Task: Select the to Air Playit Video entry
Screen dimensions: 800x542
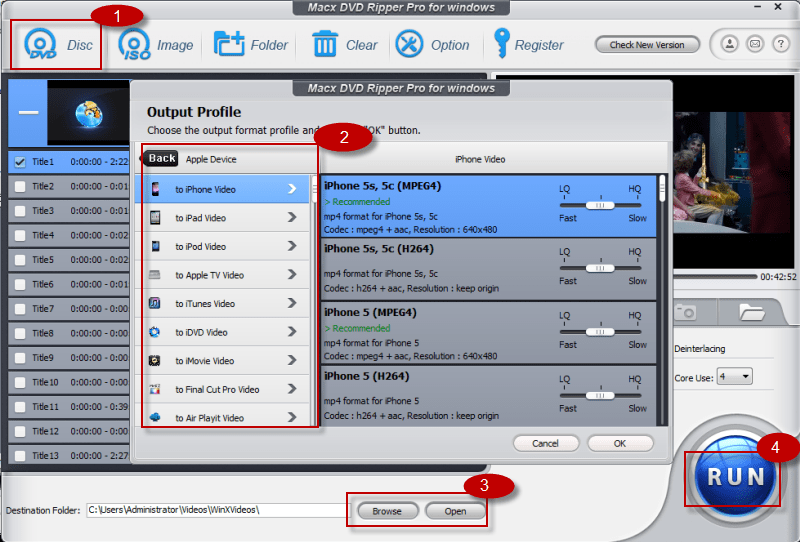Action: 222,417
